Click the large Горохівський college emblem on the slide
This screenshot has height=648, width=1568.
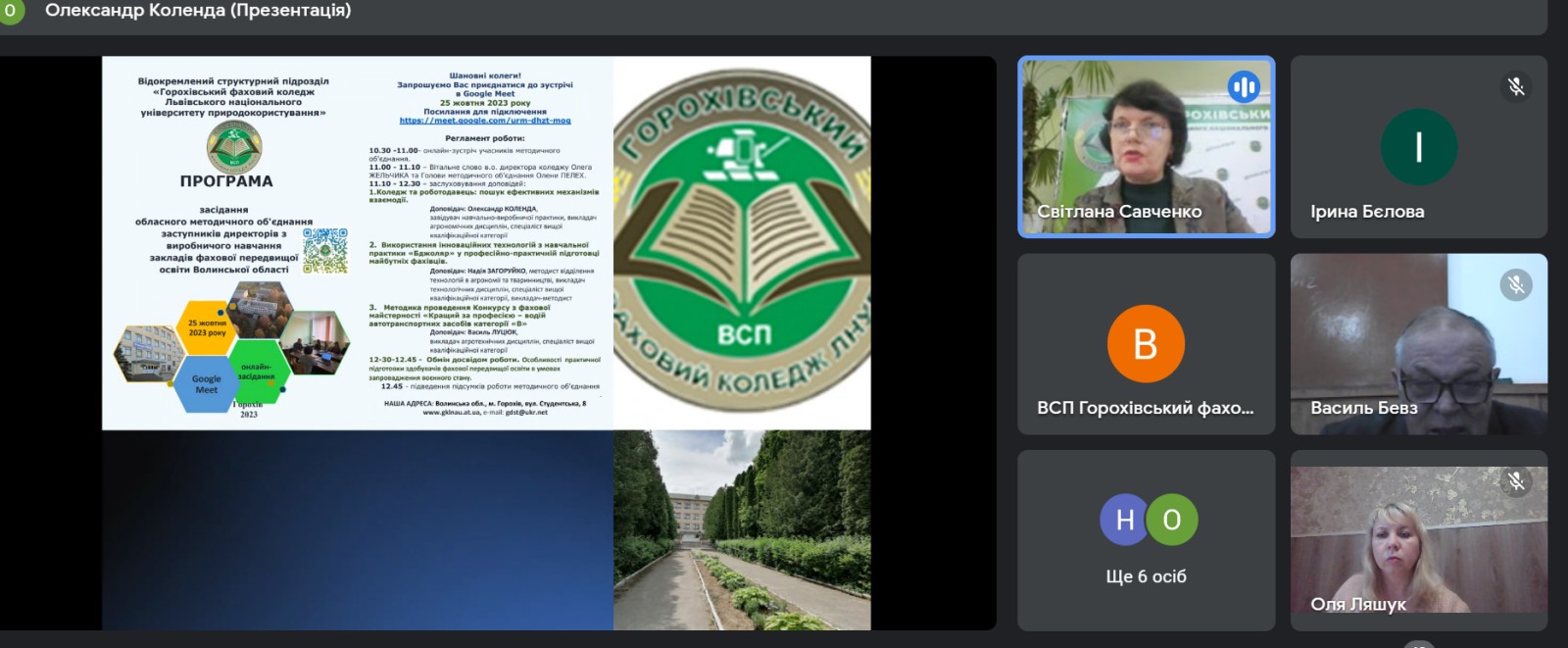pos(742,242)
